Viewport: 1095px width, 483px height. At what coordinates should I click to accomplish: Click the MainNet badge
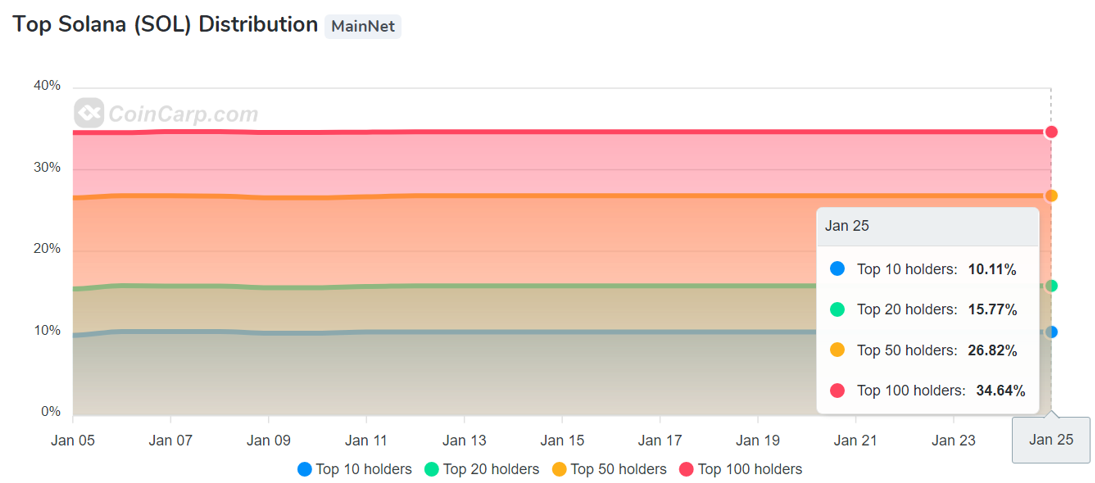coord(362,27)
